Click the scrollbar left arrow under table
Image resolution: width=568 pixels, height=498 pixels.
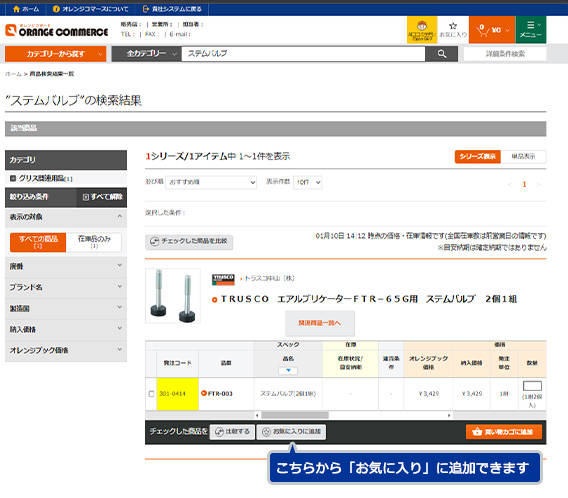257,415
